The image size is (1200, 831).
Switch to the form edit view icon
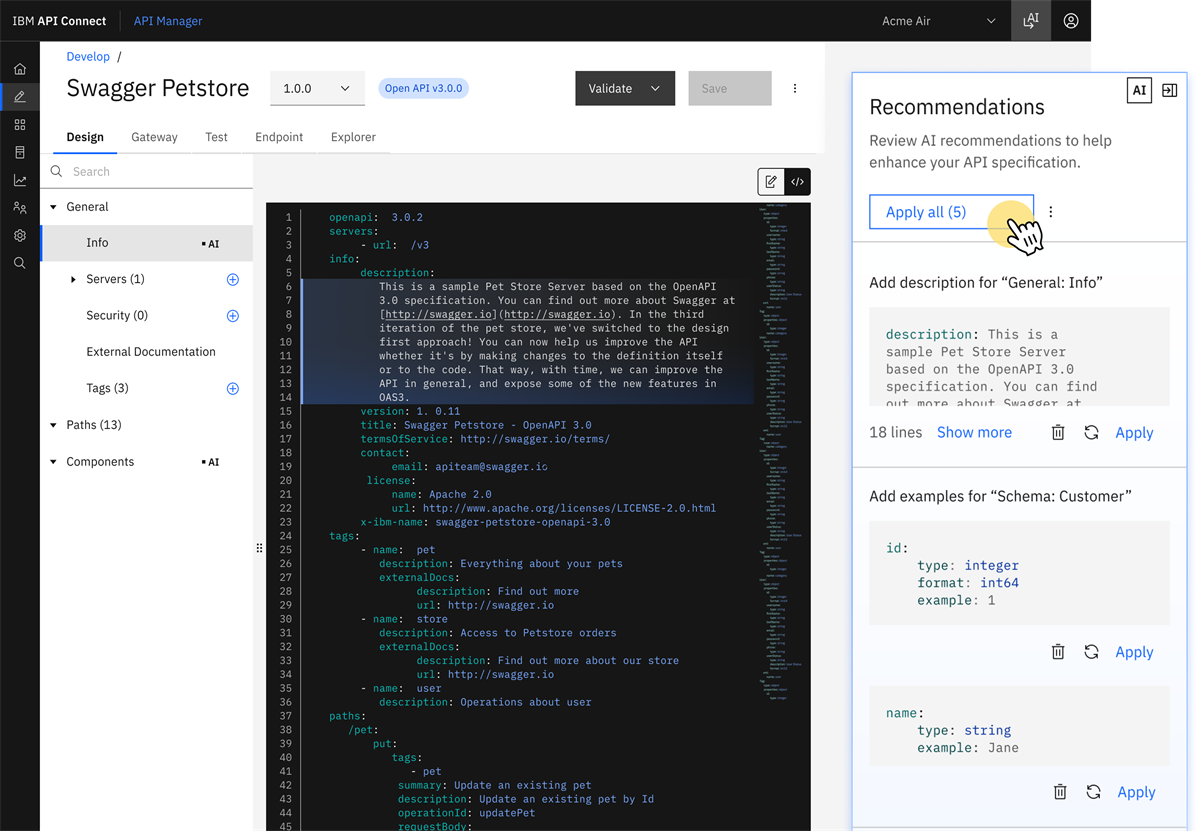pos(771,182)
